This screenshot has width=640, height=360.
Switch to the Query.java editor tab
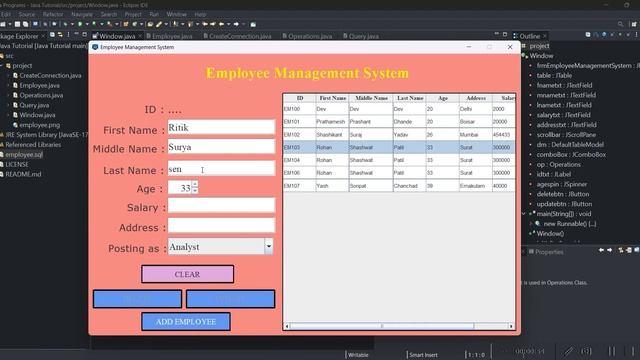(x=361, y=36)
